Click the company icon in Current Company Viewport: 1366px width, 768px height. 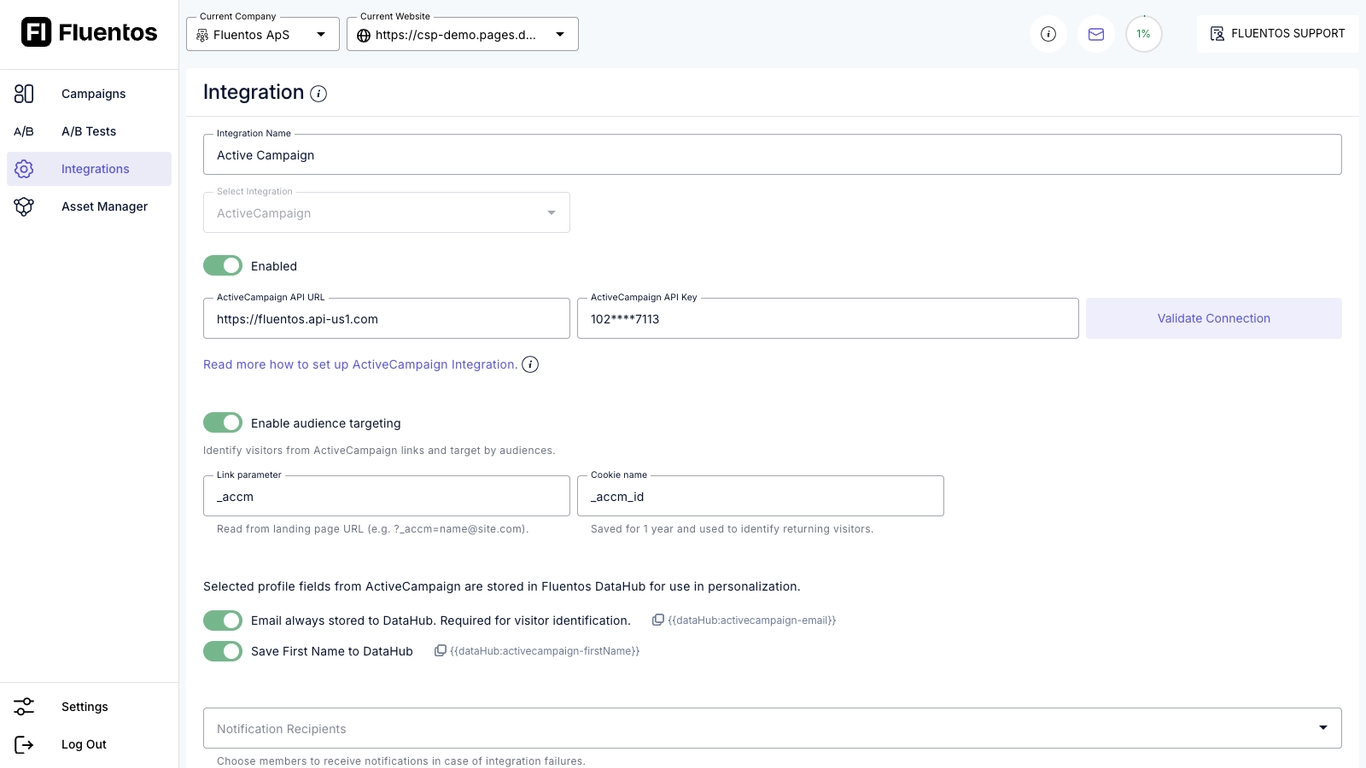coord(203,35)
